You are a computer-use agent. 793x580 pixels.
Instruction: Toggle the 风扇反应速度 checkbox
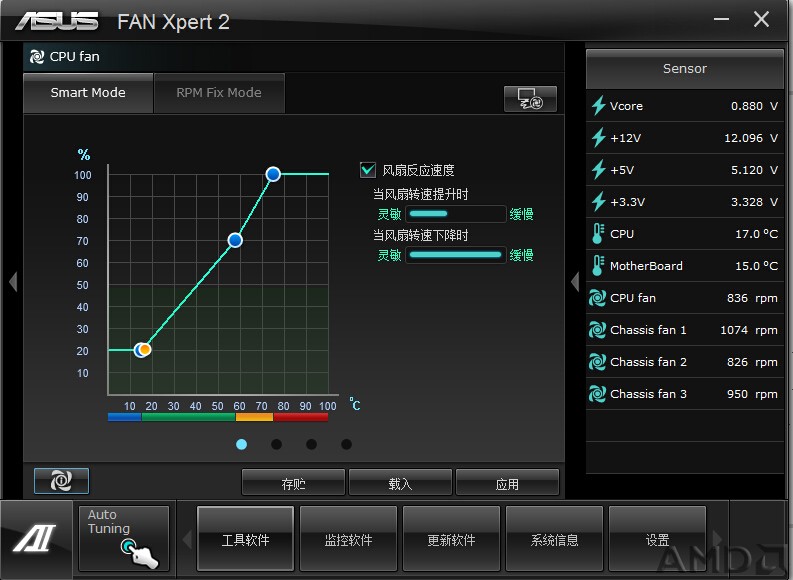click(x=368, y=170)
